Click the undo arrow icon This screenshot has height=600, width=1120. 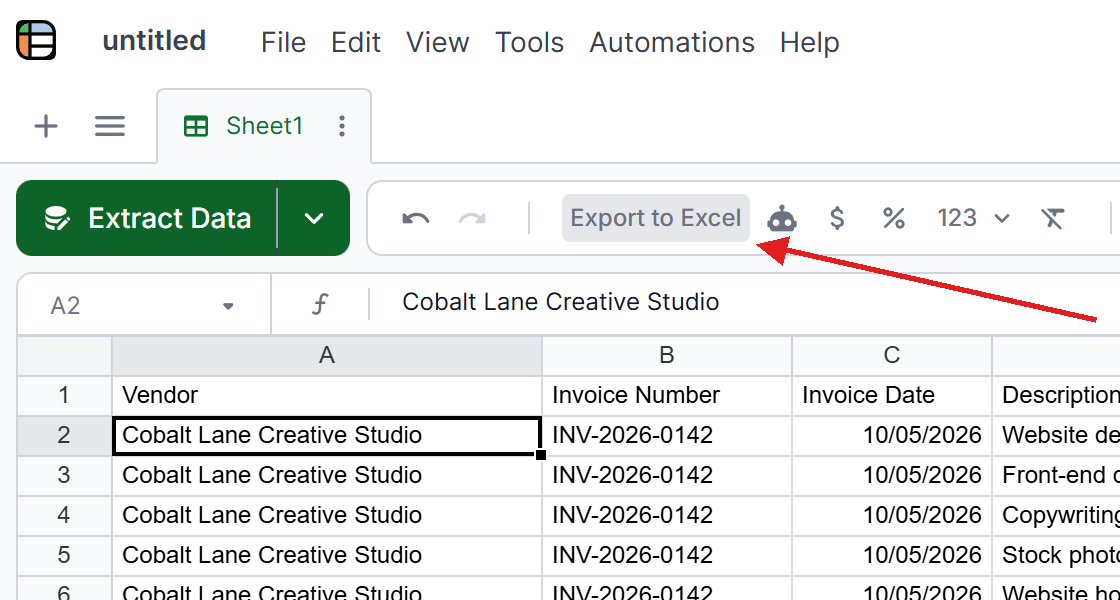(x=416, y=218)
